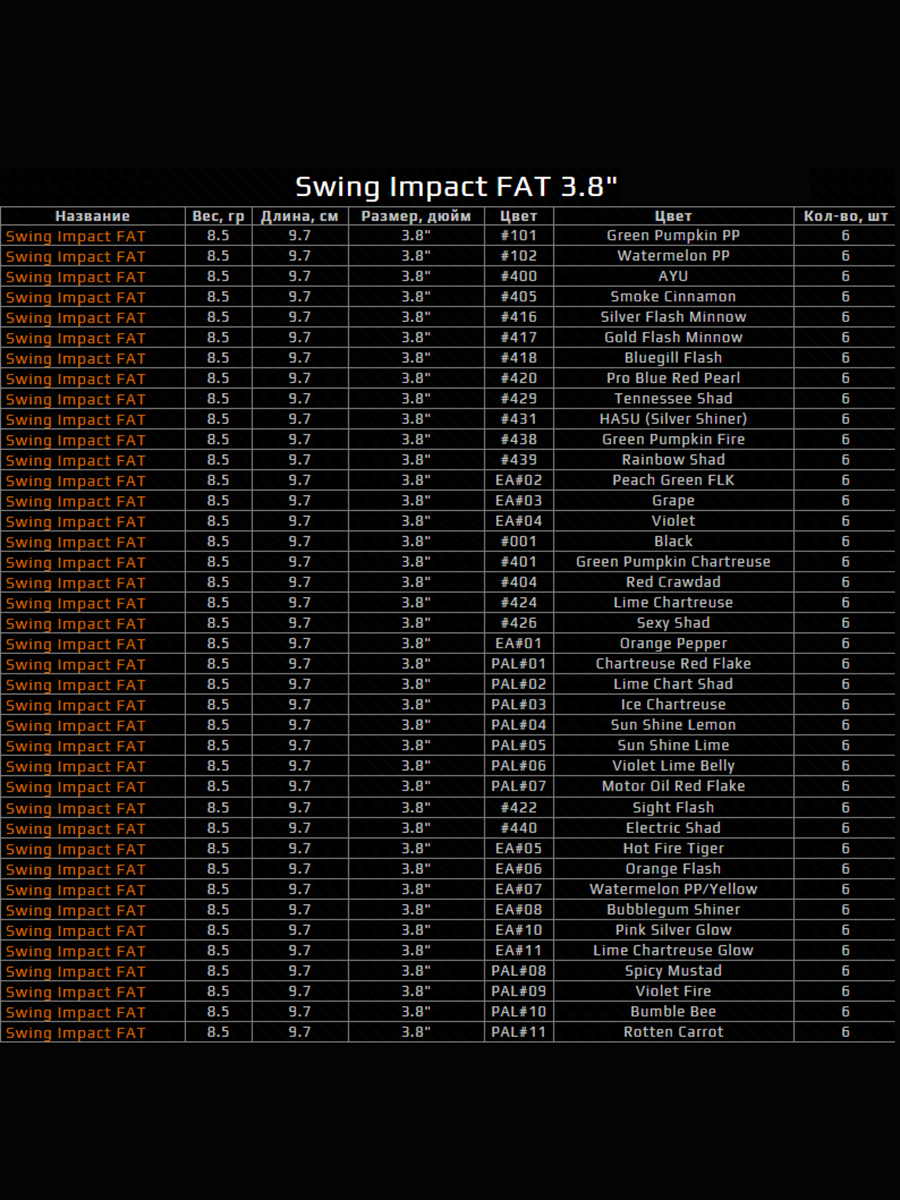This screenshot has height=1200, width=900.
Task: Click the 'Orange Flash' cell
Action: pos(674,869)
